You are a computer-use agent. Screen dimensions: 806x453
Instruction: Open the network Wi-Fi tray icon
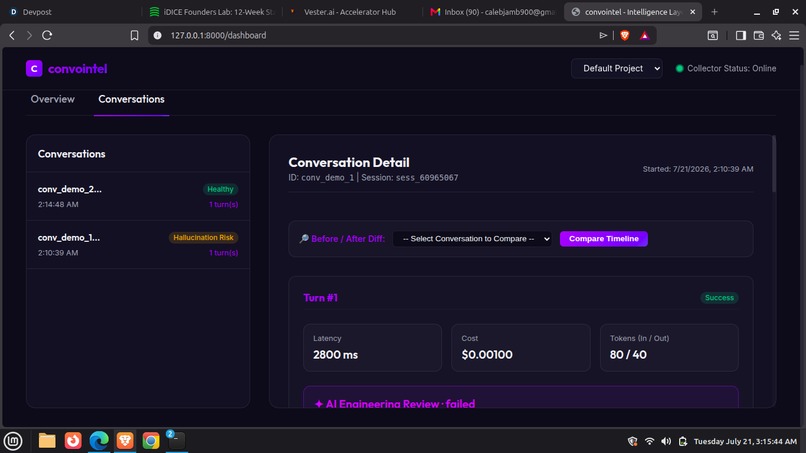[650, 441]
